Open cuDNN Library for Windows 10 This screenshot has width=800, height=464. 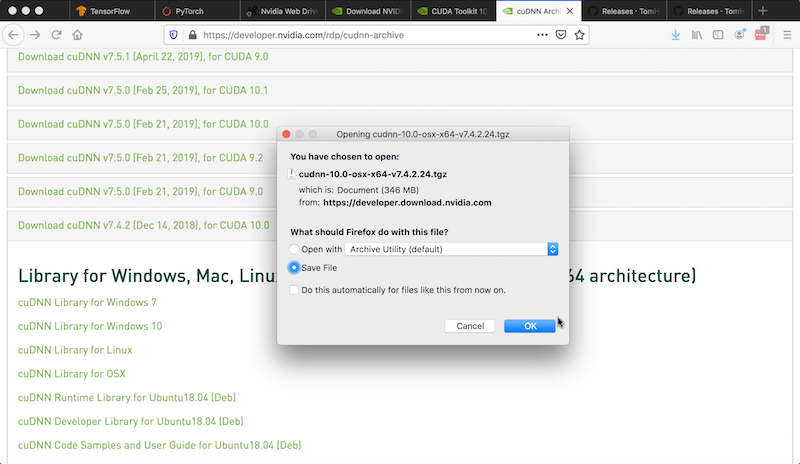(x=90, y=326)
